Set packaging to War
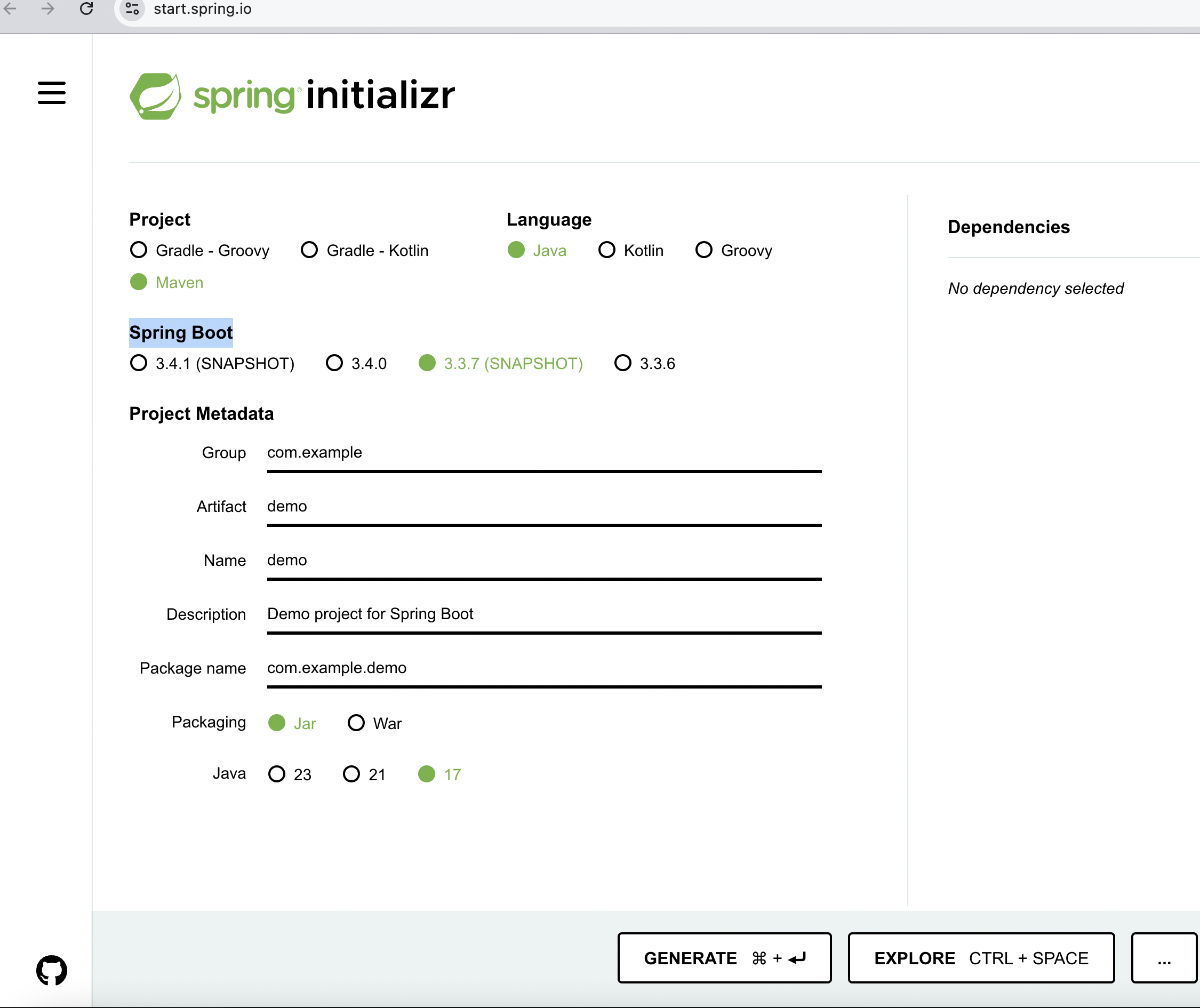Viewport: 1200px width, 1008px height. point(375,723)
